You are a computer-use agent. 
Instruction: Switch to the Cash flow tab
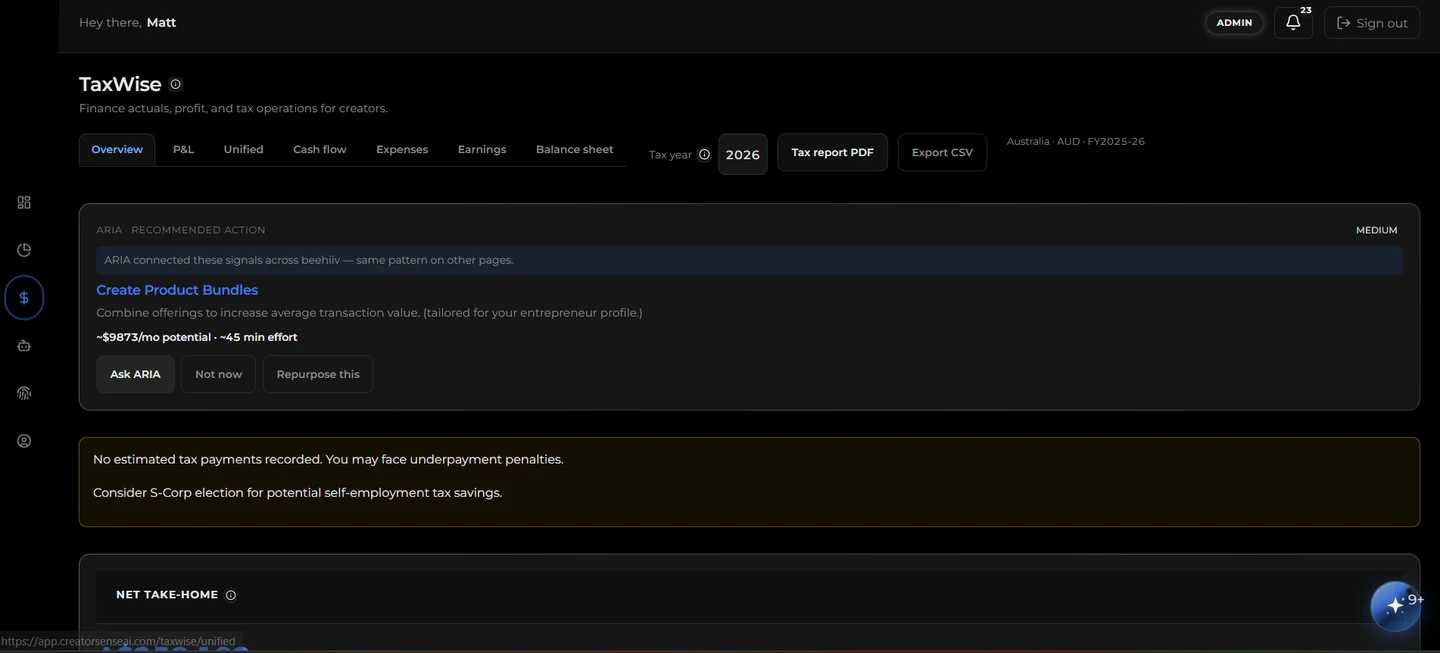tap(320, 150)
